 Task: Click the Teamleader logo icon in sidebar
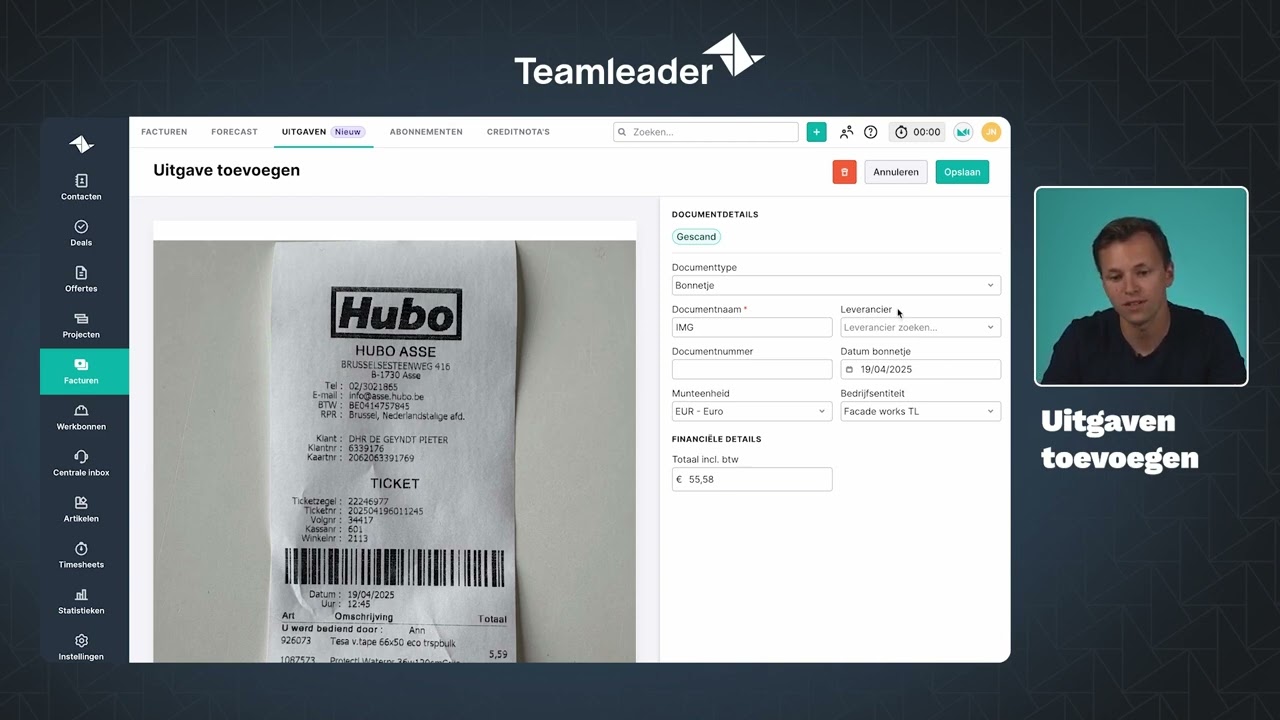82,144
